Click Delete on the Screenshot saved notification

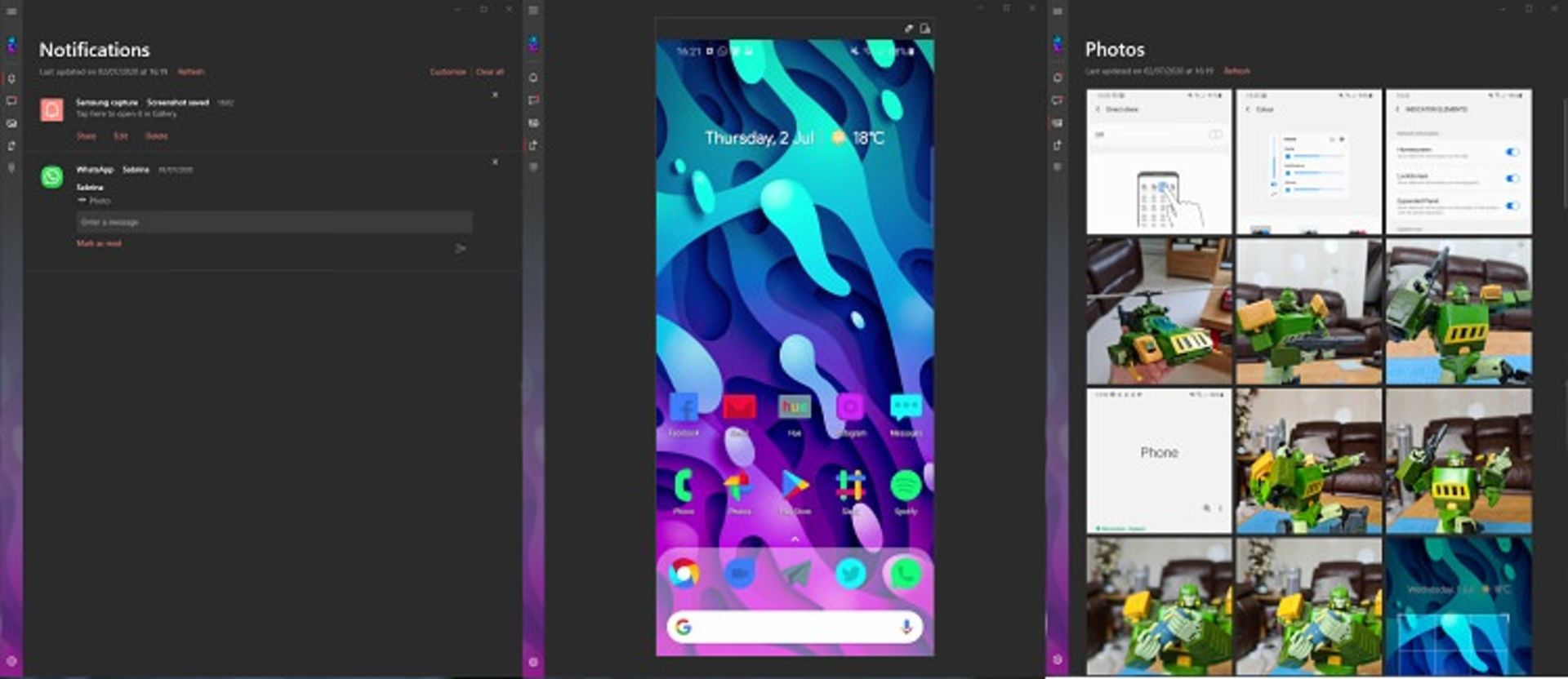pos(156,135)
